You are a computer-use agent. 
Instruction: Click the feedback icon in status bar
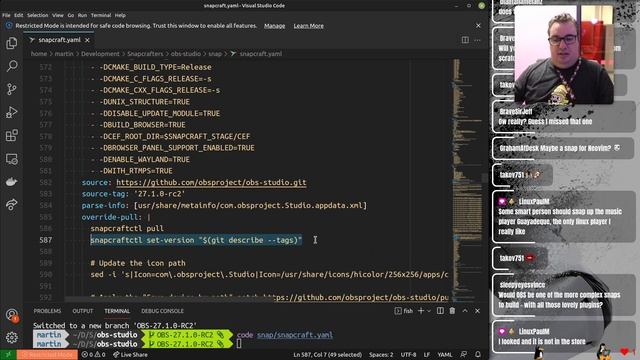click(464, 355)
